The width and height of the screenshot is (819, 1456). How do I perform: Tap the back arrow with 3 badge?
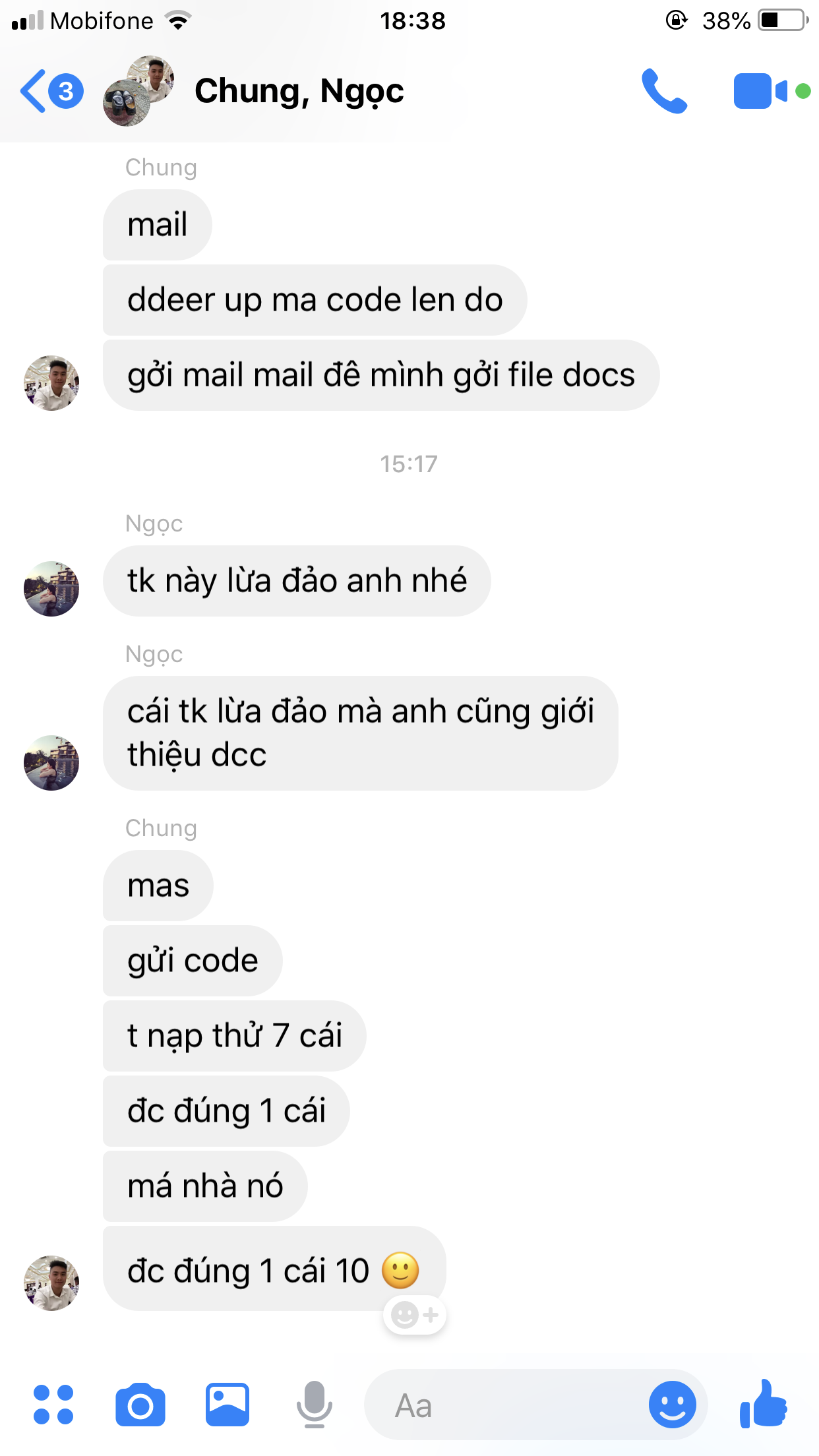point(51,91)
